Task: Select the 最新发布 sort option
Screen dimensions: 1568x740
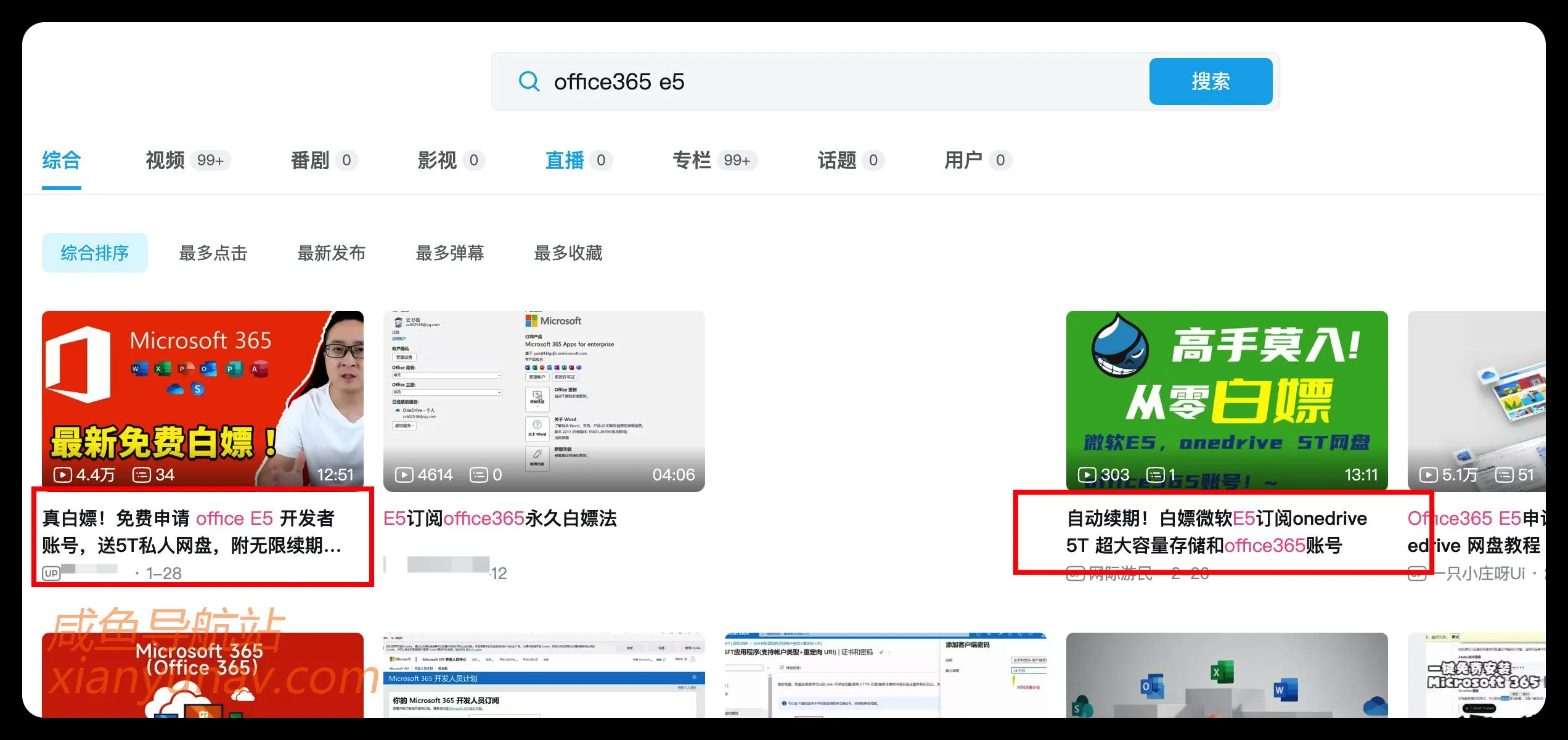Action: 332,253
